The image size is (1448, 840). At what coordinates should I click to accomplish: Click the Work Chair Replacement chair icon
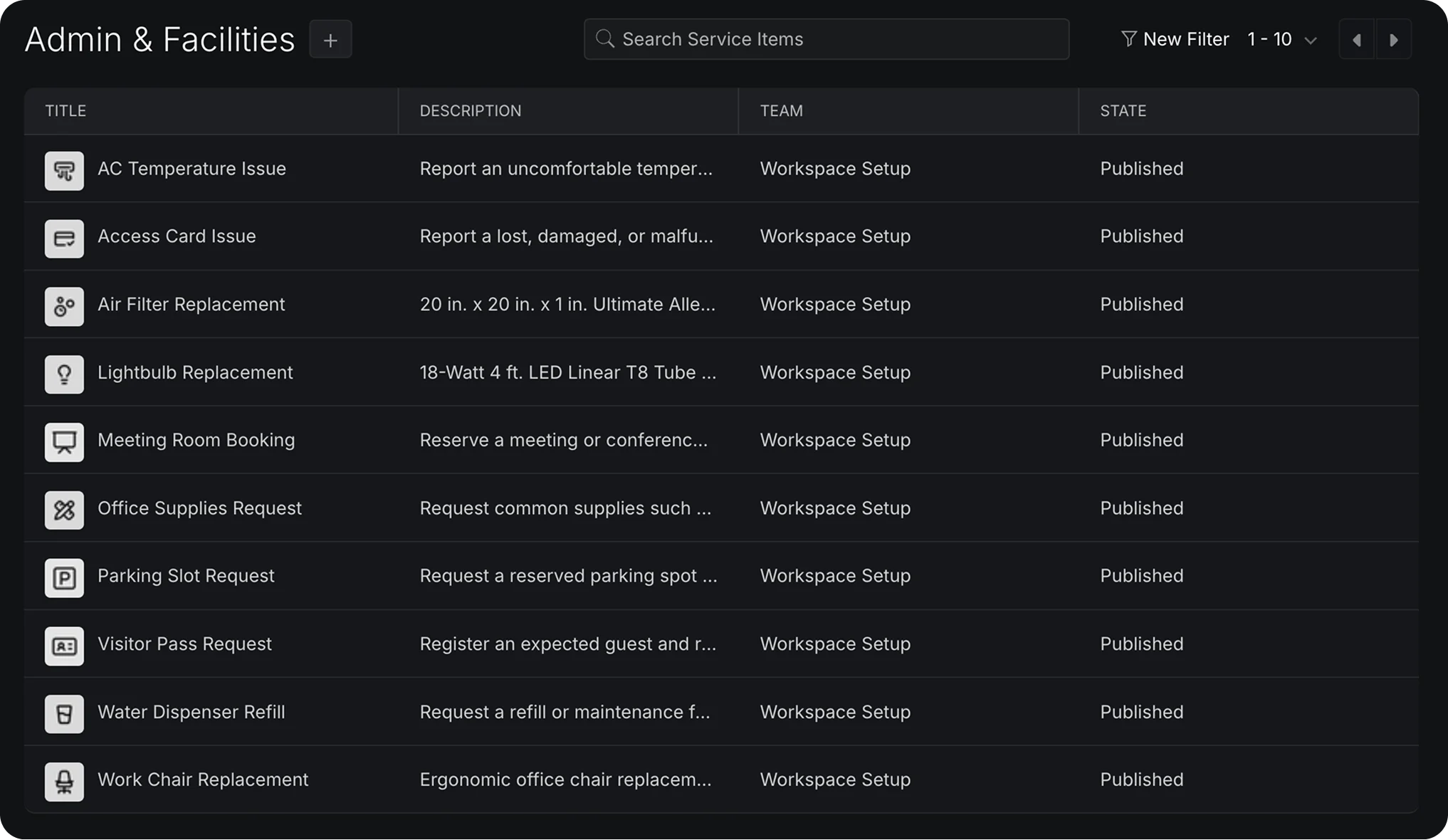tap(64, 782)
